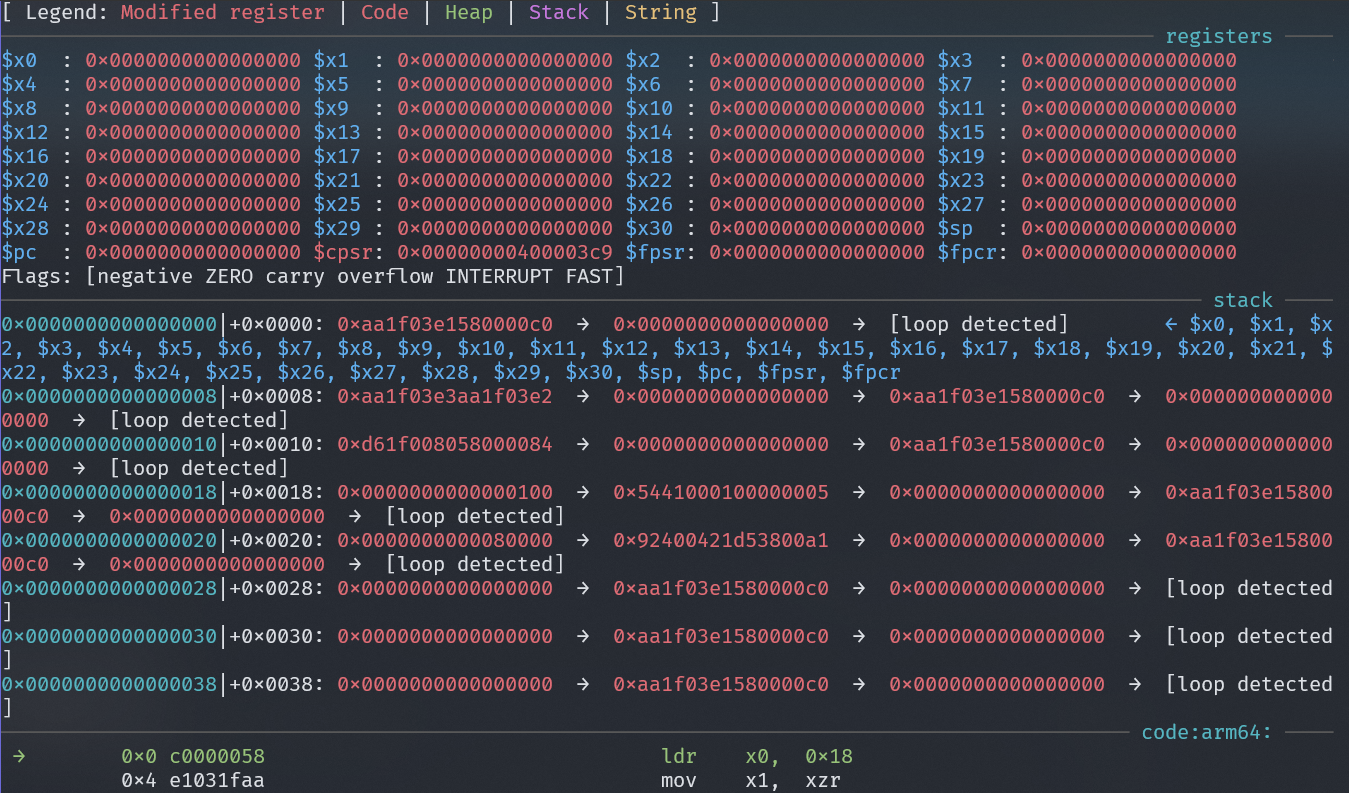Image resolution: width=1349 pixels, height=793 pixels.
Task: Select Stack in the legend bar
Action: pos(558,12)
